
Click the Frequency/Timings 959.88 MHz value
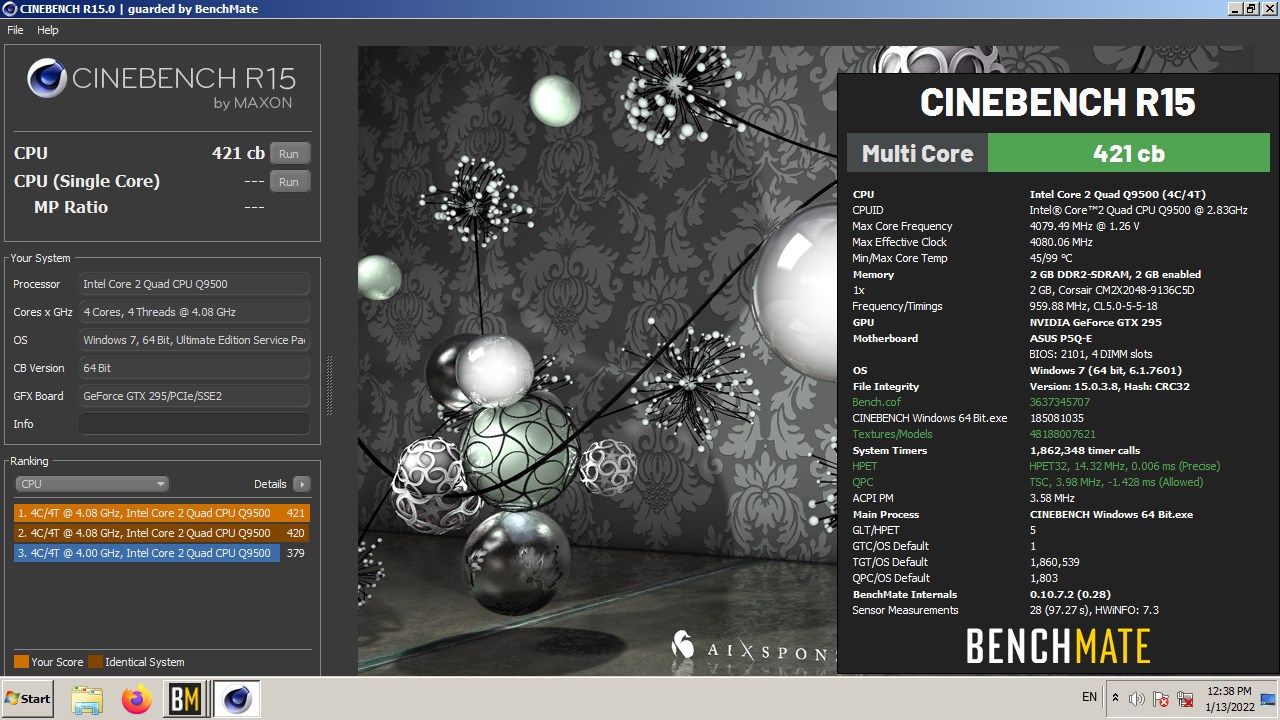coord(1093,306)
